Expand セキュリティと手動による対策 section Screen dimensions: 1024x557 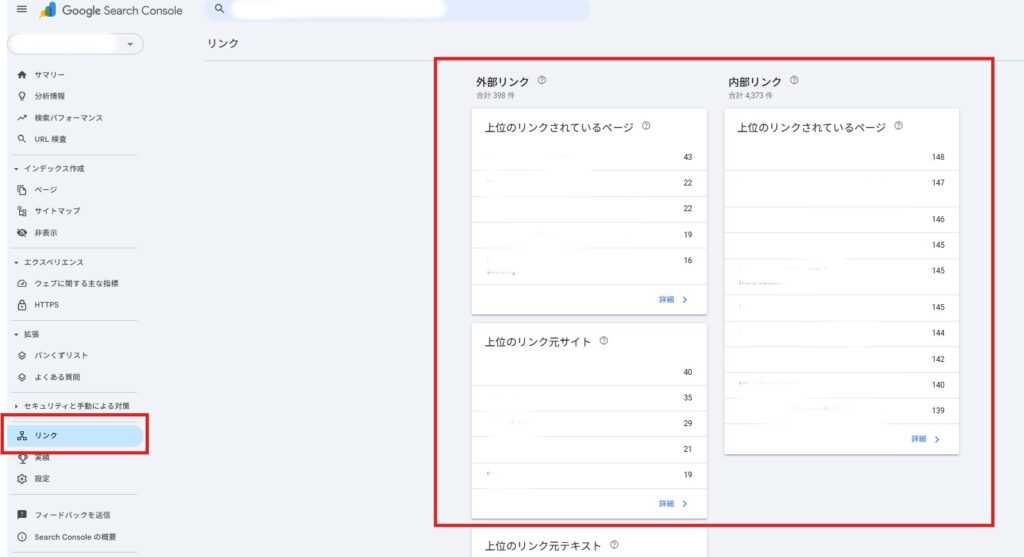72,406
